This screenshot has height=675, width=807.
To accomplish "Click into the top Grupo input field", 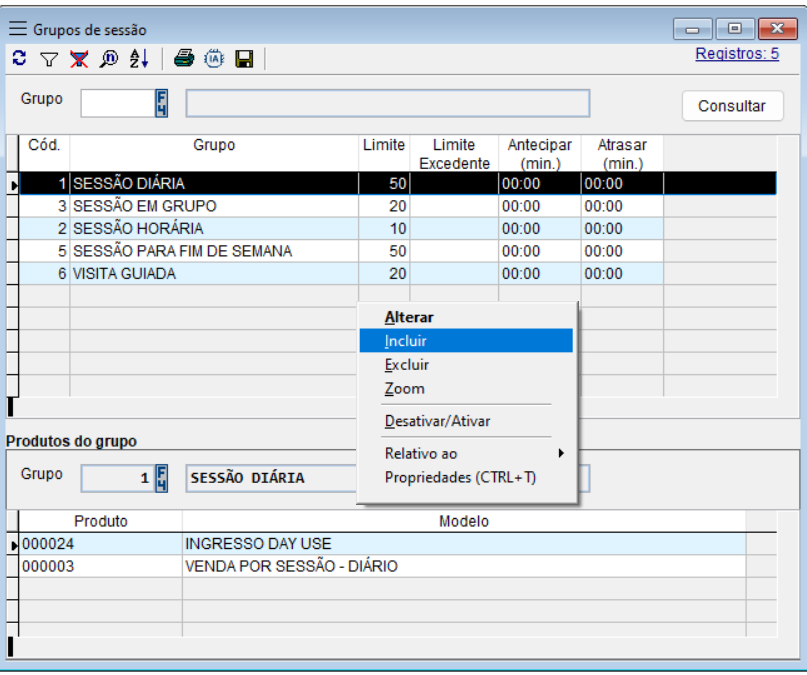I will (116, 104).
